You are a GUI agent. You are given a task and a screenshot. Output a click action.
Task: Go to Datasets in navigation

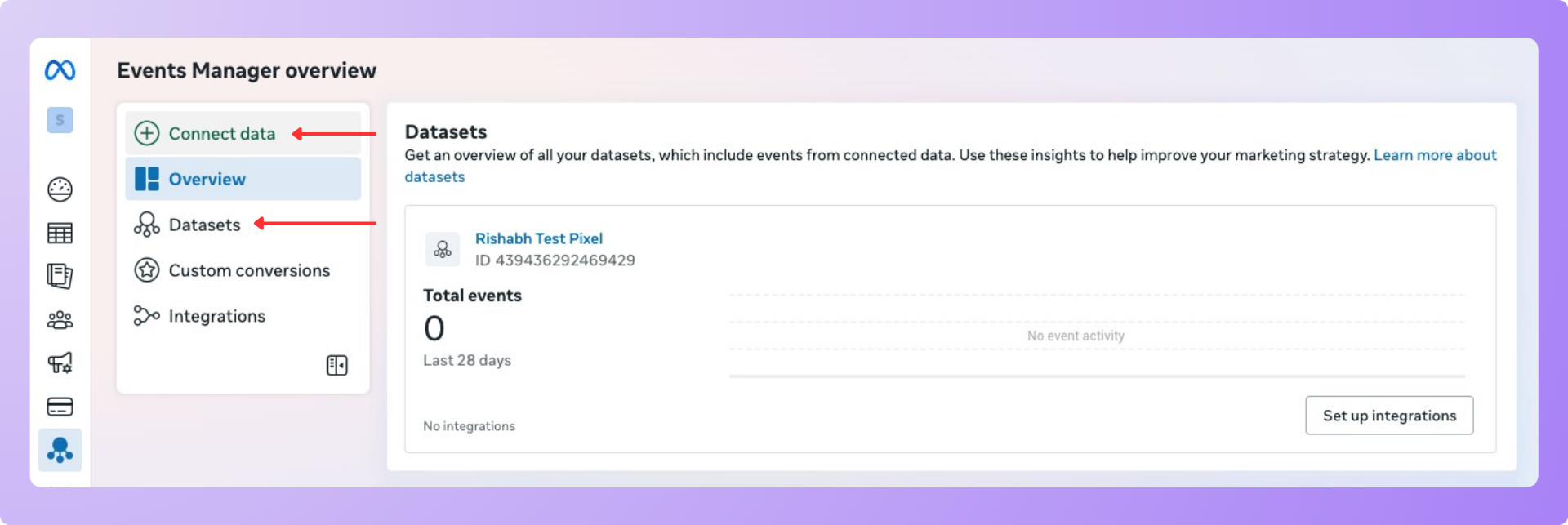click(204, 225)
